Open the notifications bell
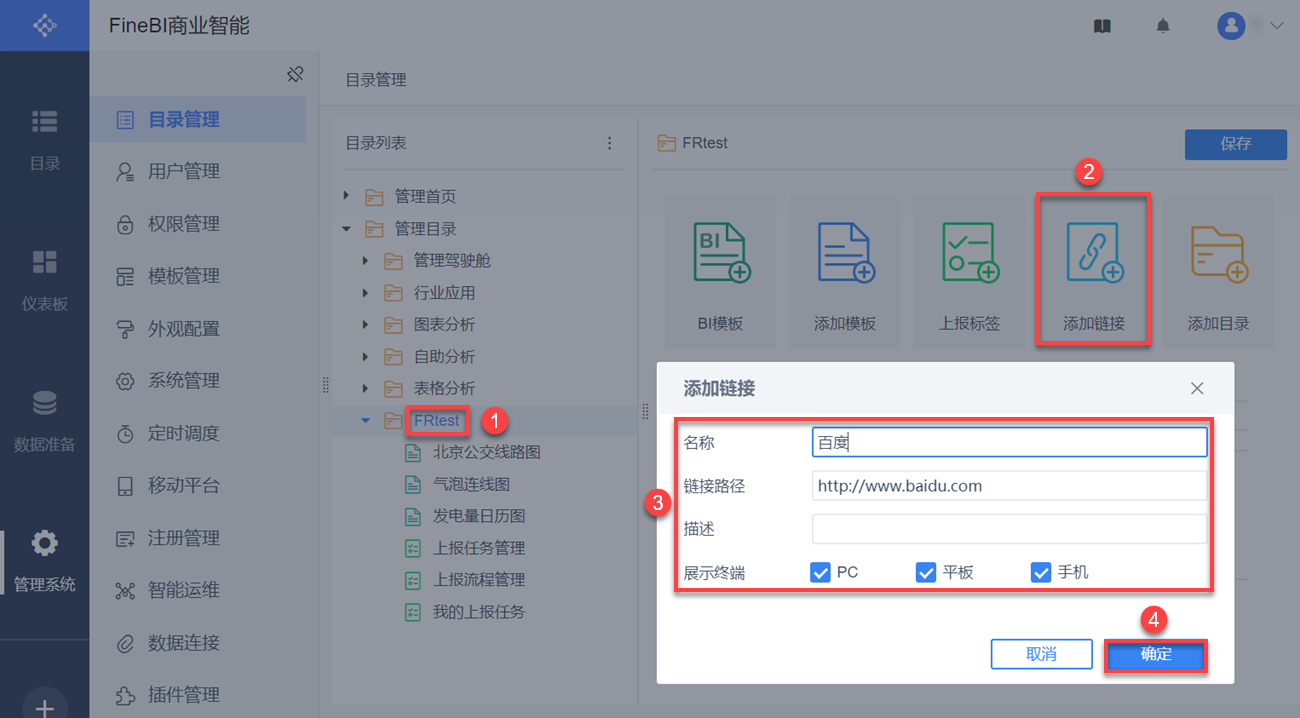Image resolution: width=1300 pixels, height=718 pixels. pos(1162,26)
